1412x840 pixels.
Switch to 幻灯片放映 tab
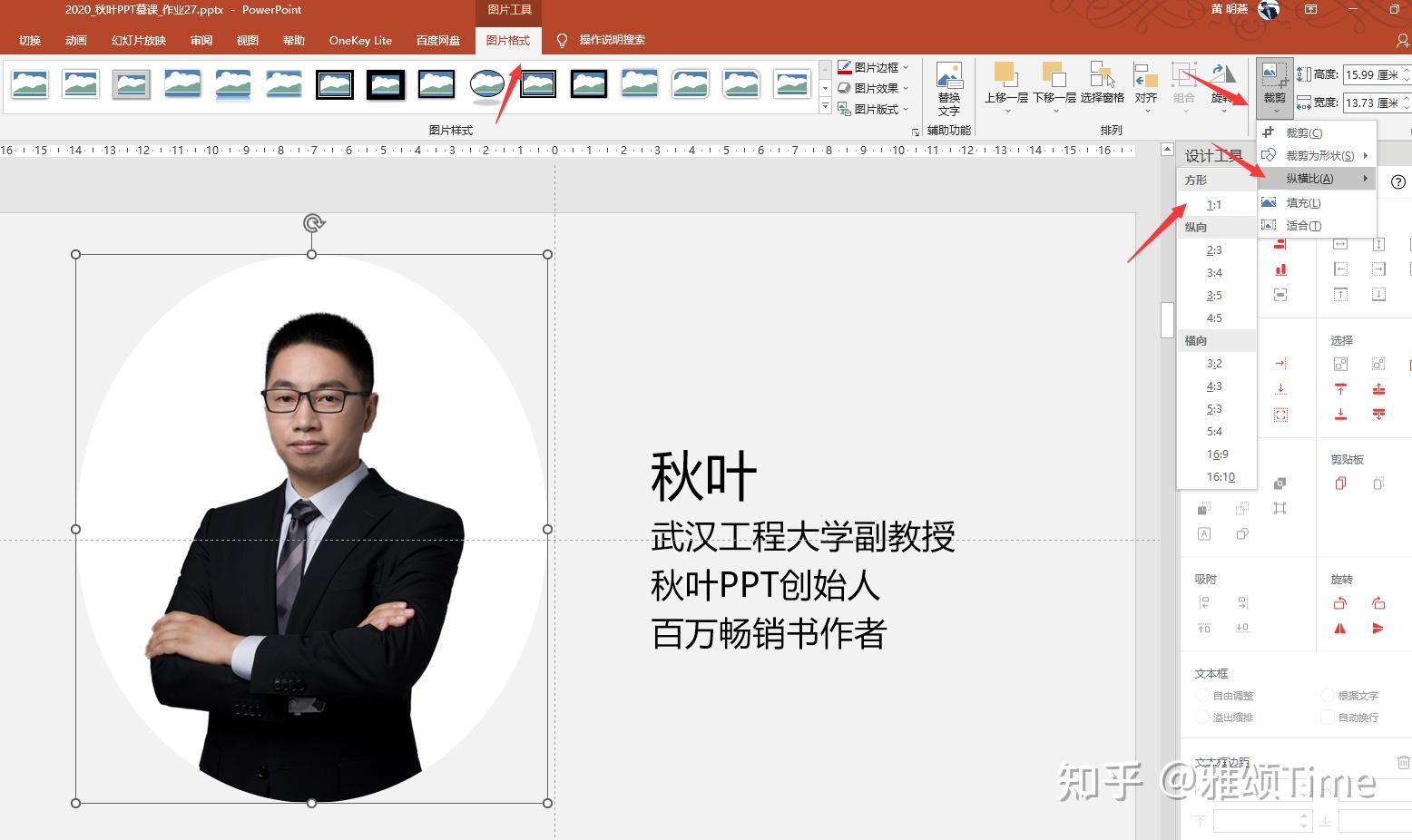tap(139, 40)
